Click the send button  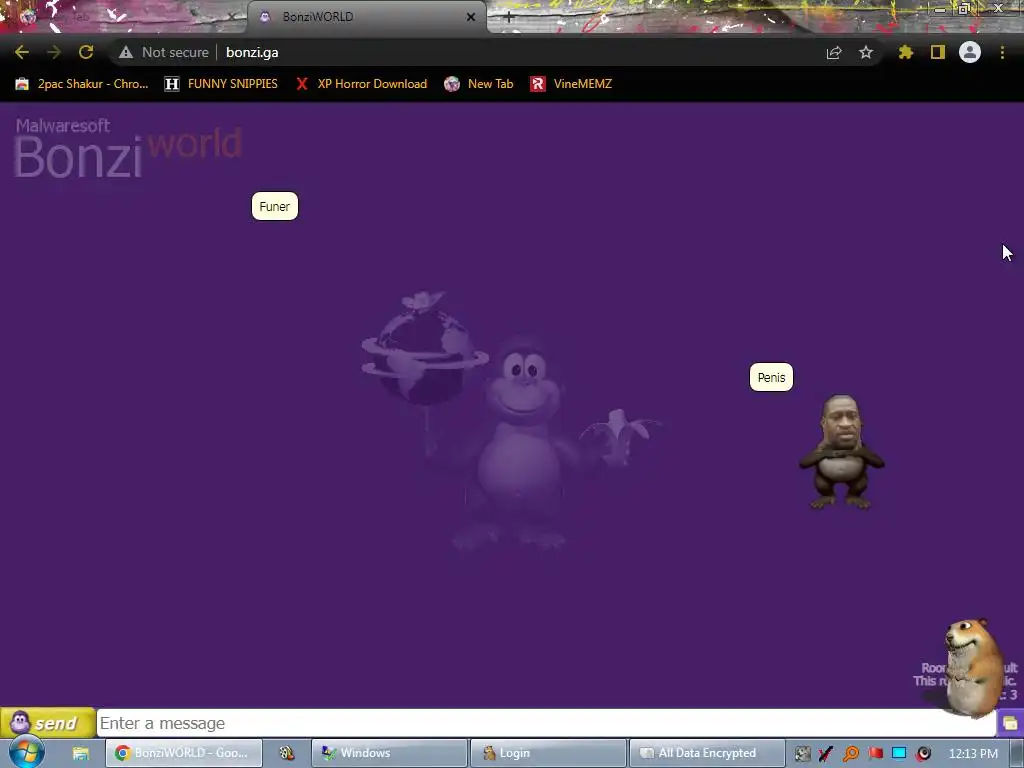click(48, 723)
